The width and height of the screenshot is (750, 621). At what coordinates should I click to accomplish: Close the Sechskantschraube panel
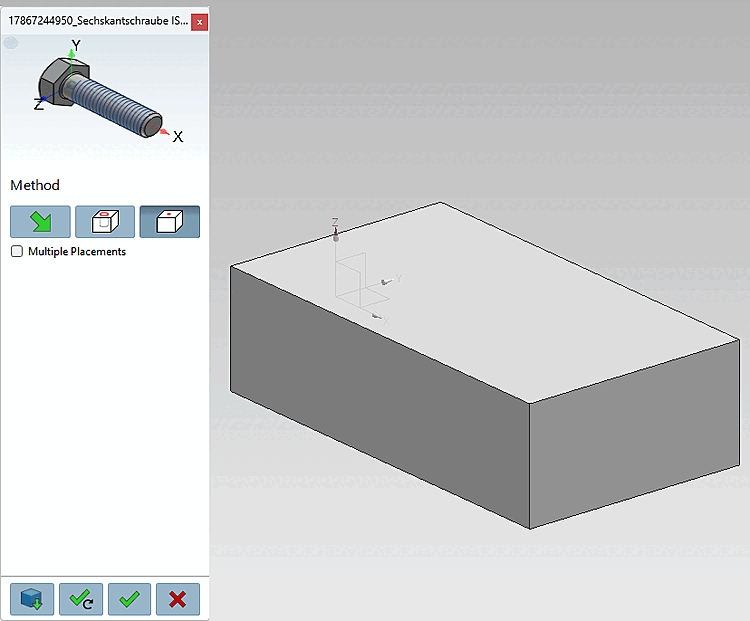(199, 22)
